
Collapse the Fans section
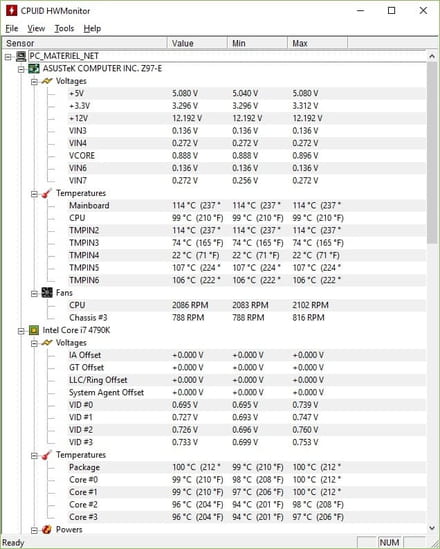(x=34, y=293)
